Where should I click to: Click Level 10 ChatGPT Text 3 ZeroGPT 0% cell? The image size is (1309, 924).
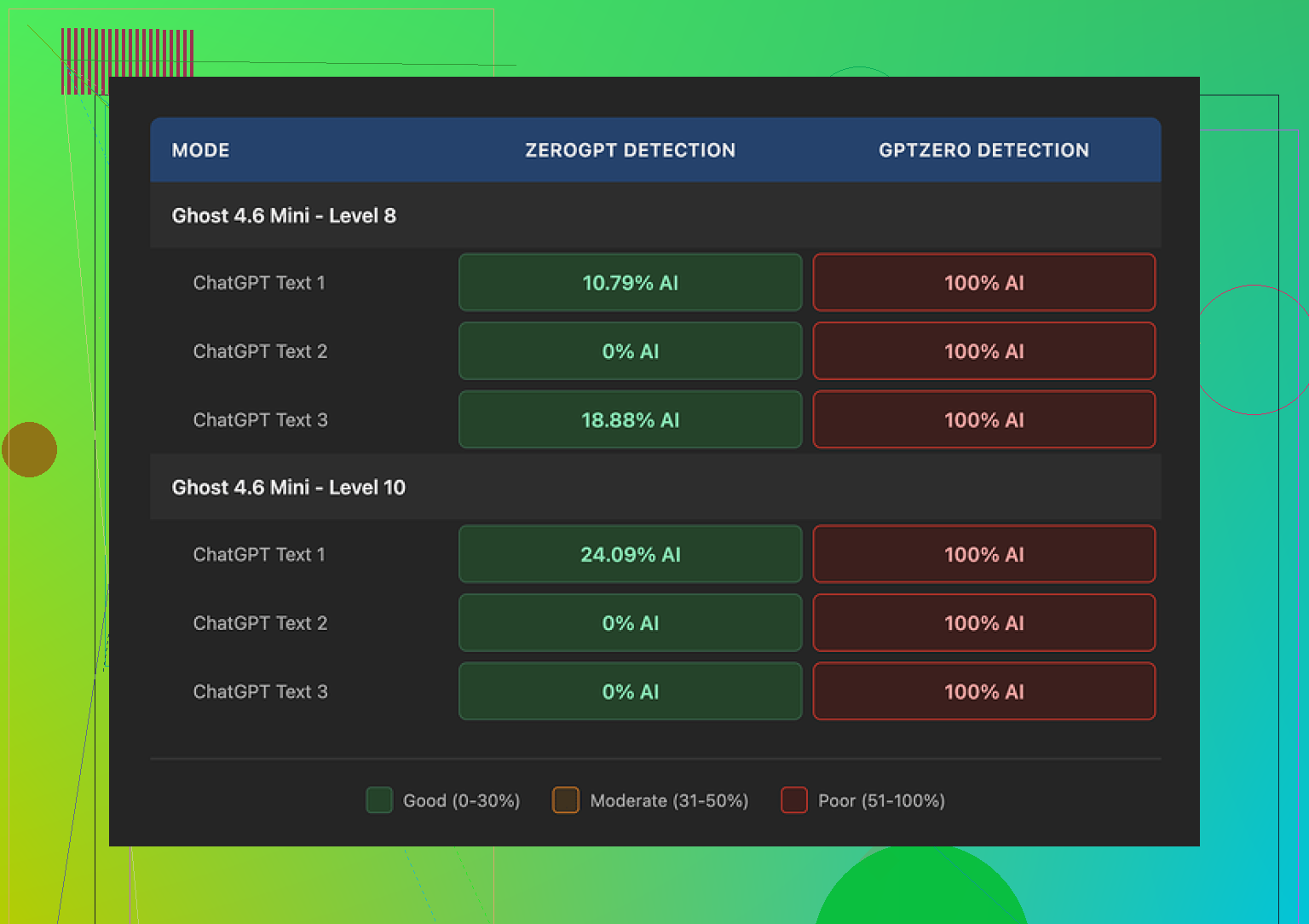pos(630,692)
